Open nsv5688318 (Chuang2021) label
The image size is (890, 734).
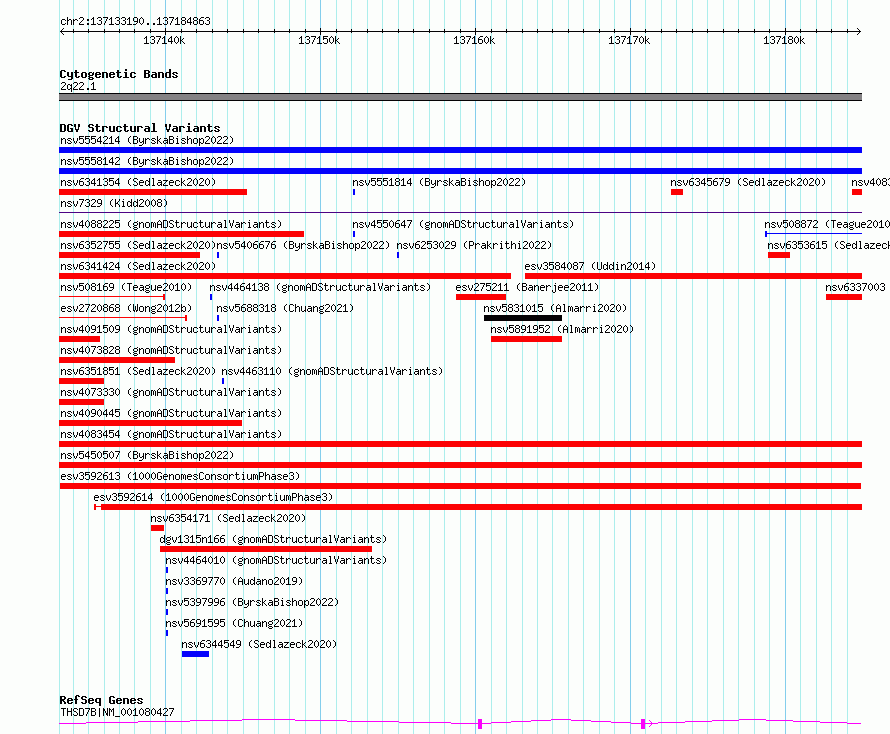(285, 308)
